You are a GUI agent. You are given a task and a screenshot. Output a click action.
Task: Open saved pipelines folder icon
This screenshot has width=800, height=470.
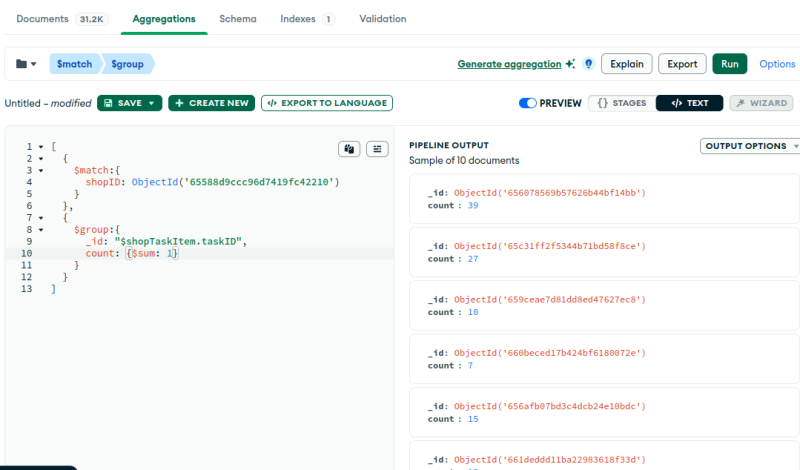tap(26, 64)
